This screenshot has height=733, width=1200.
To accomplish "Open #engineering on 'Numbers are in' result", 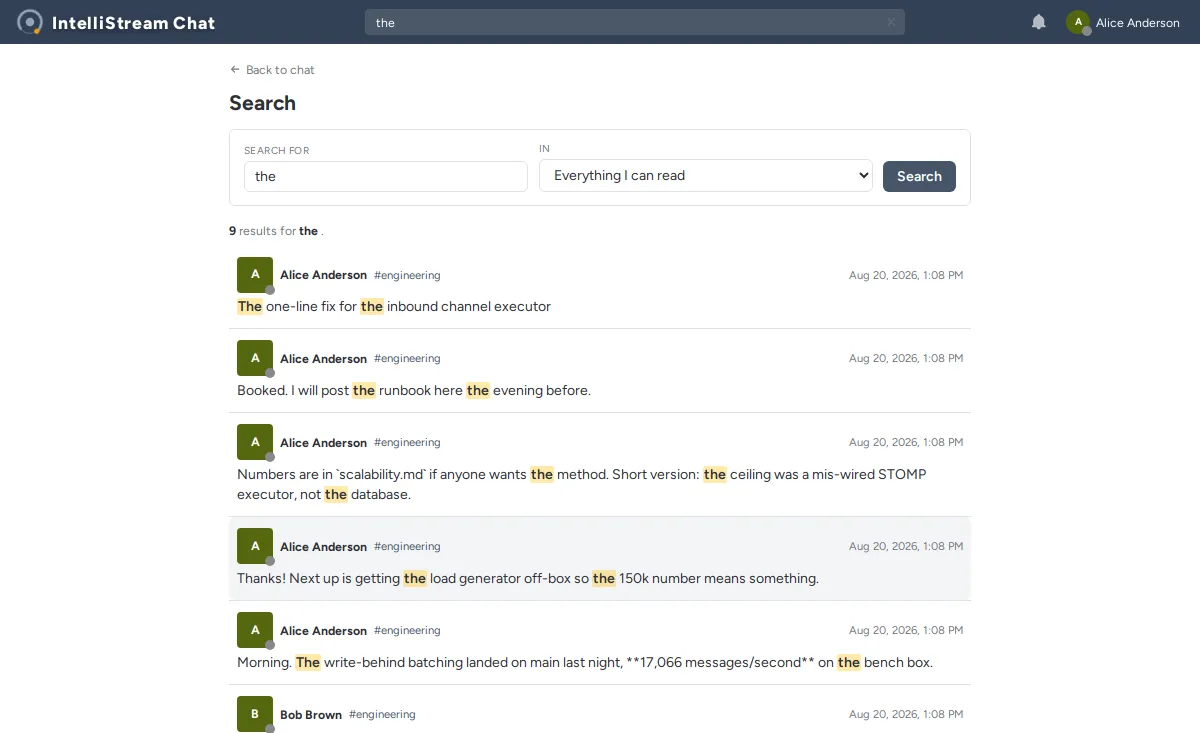I will click(407, 443).
